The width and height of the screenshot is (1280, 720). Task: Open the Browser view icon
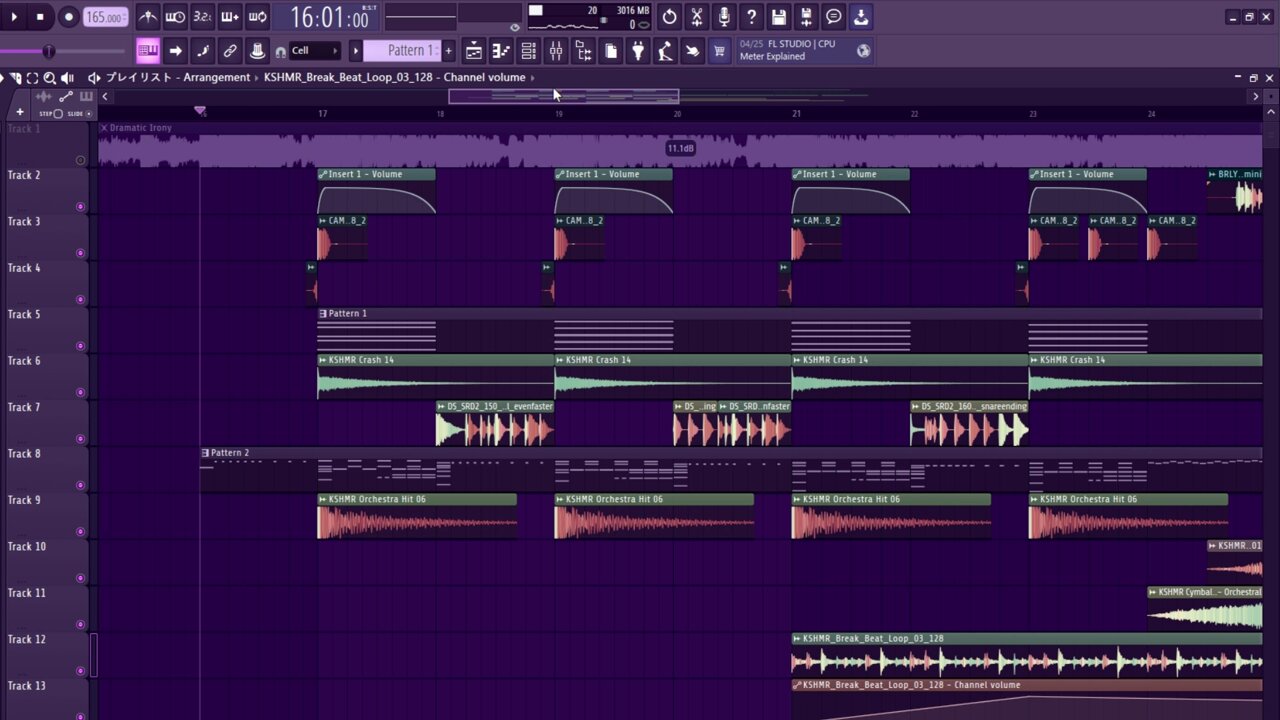point(583,51)
